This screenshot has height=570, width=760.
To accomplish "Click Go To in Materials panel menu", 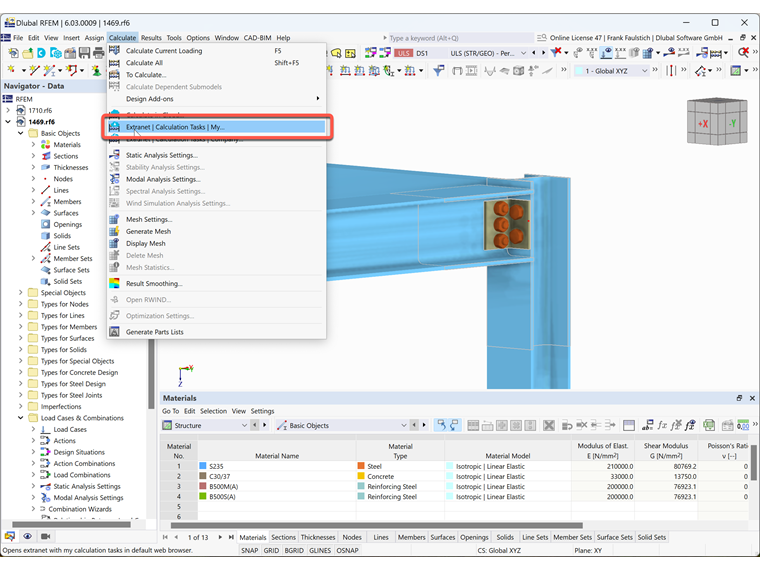I will (x=170, y=411).
